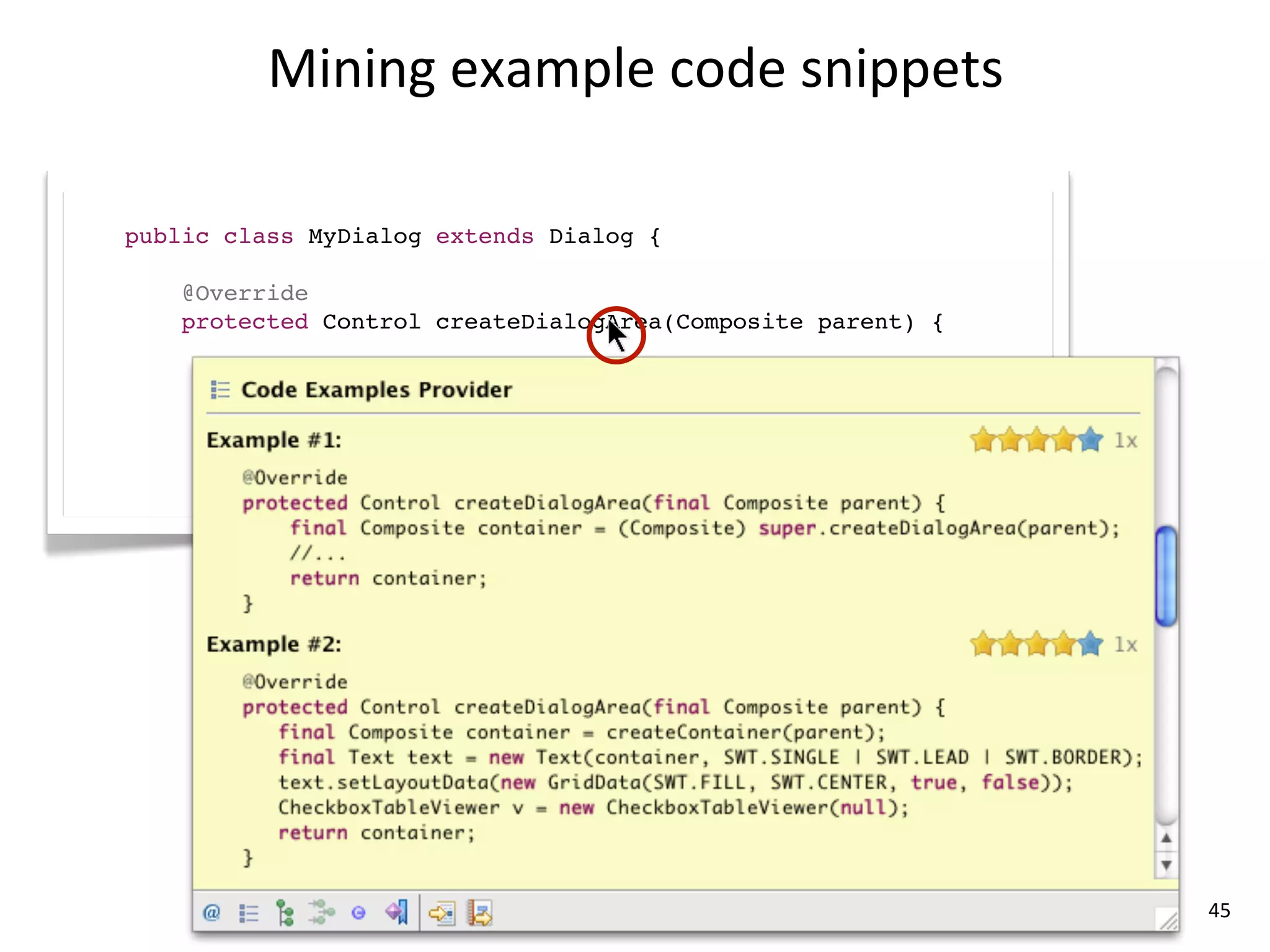
Task: Click 'extends' keyword in editor
Action: pos(484,237)
